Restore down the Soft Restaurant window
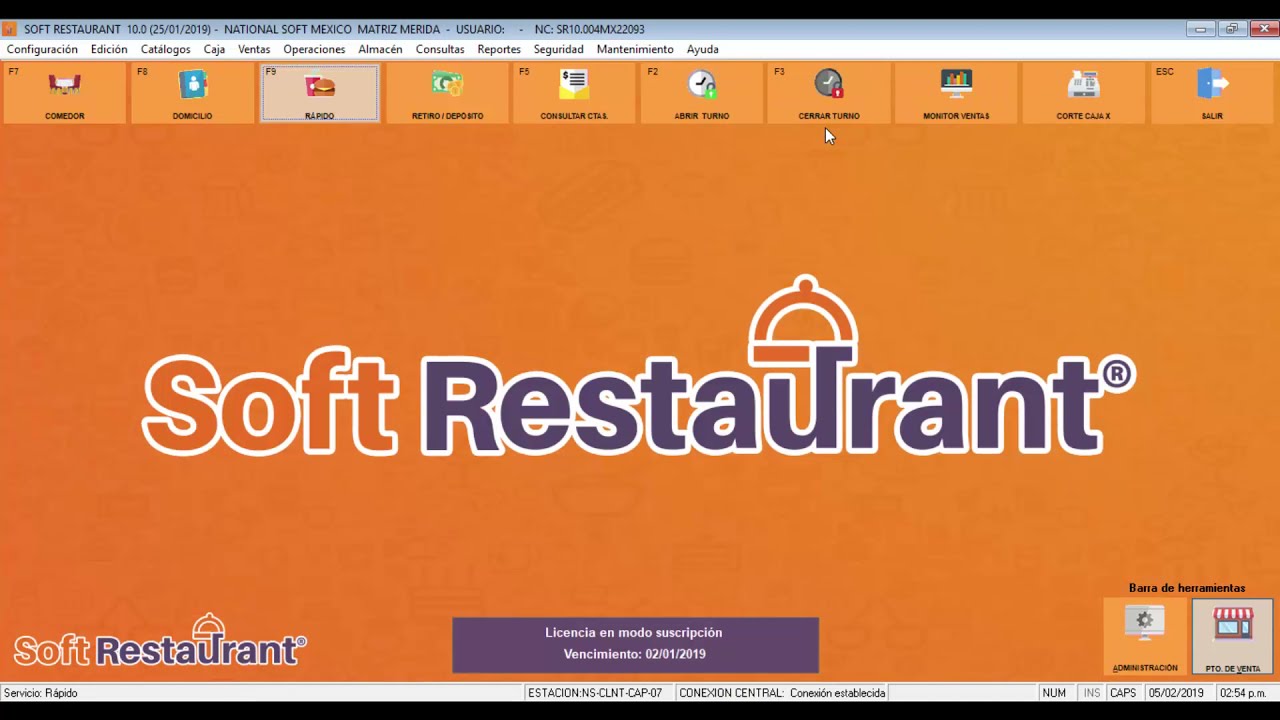 (1232, 29)
